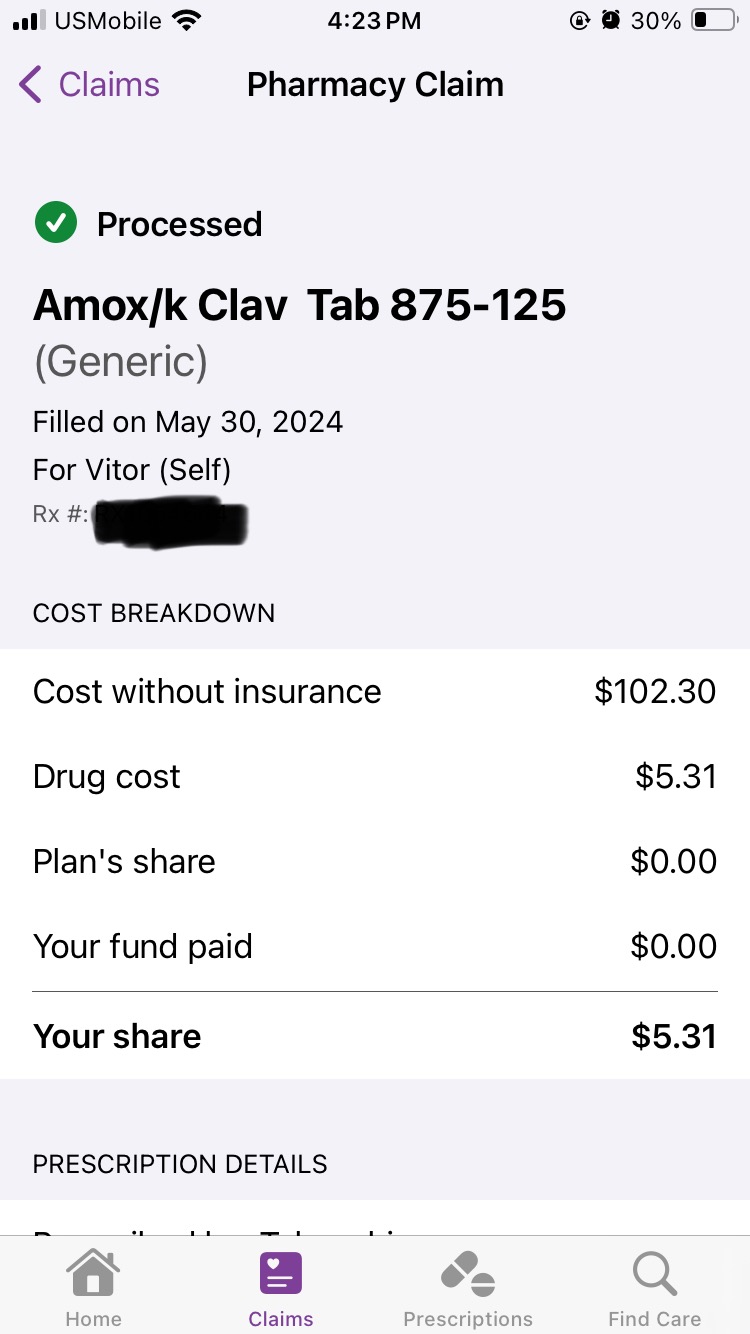Tap the Pharmacy Claim page title
This screenshot has width=750, height=1334.
(375, 85)
